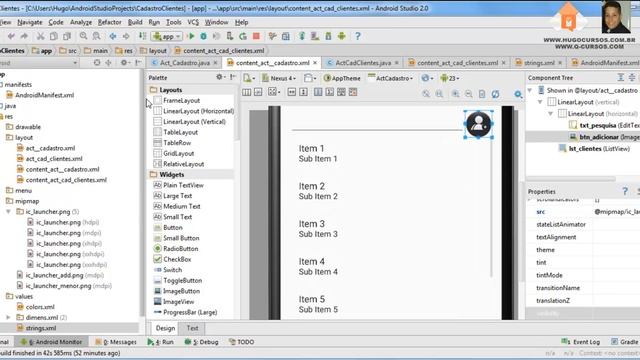This screenshot has width=640, height=360.
Task: Collapse the LinearLayout (vertical) node arrow
Action: [x=540, y=102]
